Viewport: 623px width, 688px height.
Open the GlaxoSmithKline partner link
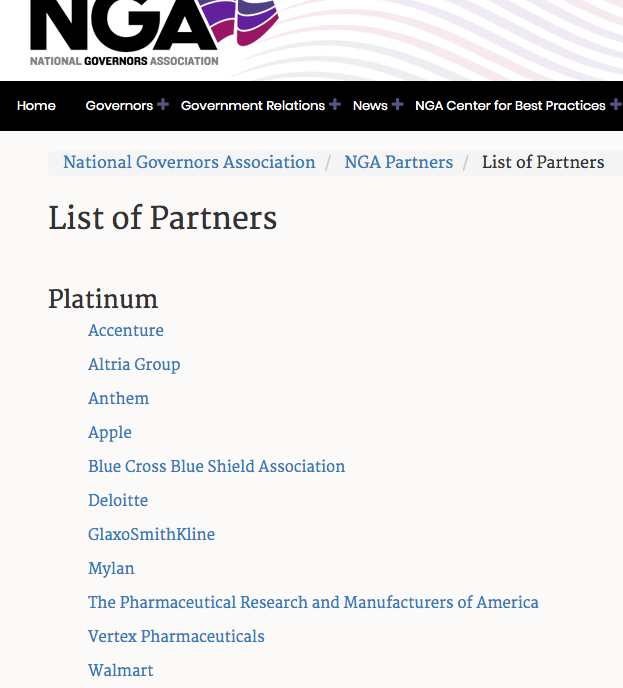click(x=151, y=534)
